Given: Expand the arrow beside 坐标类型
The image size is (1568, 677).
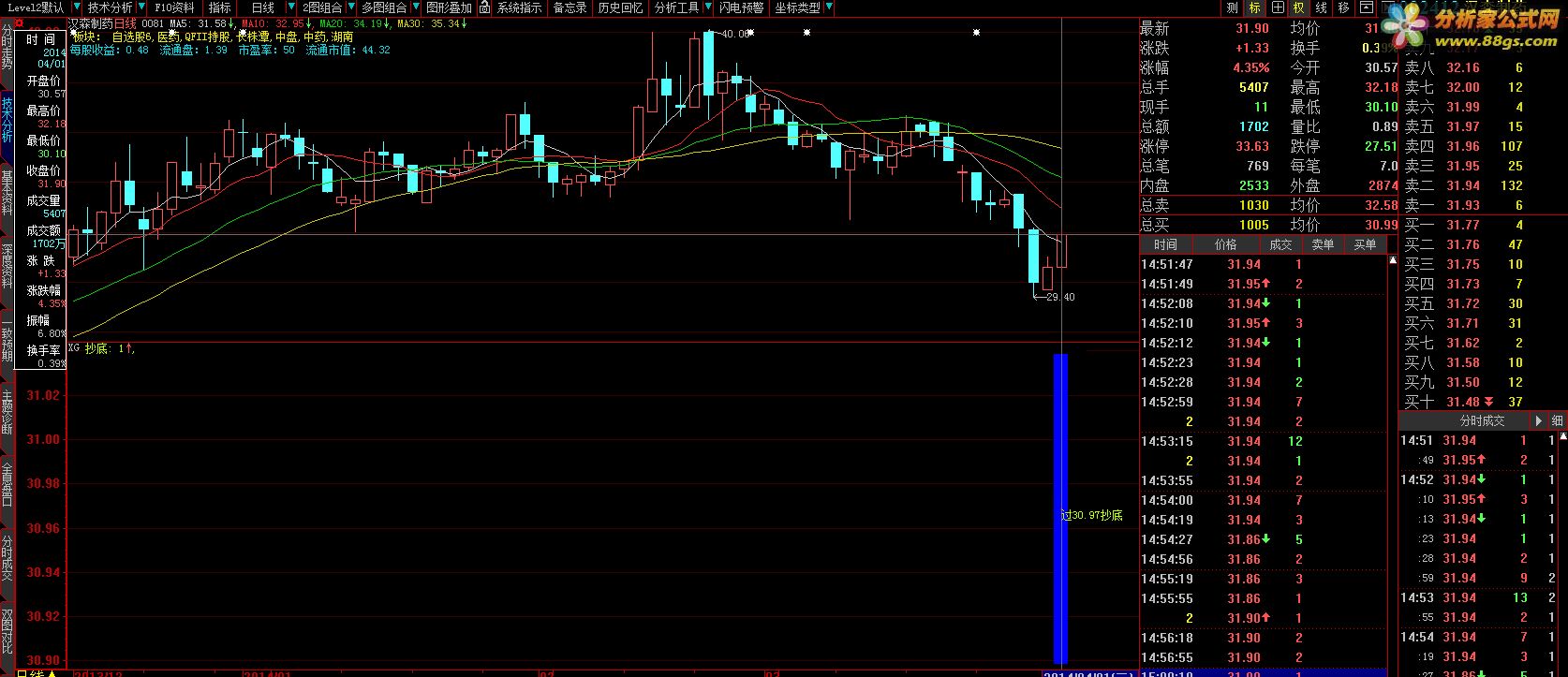Looking at the screenshot, I should click(829, 7).
